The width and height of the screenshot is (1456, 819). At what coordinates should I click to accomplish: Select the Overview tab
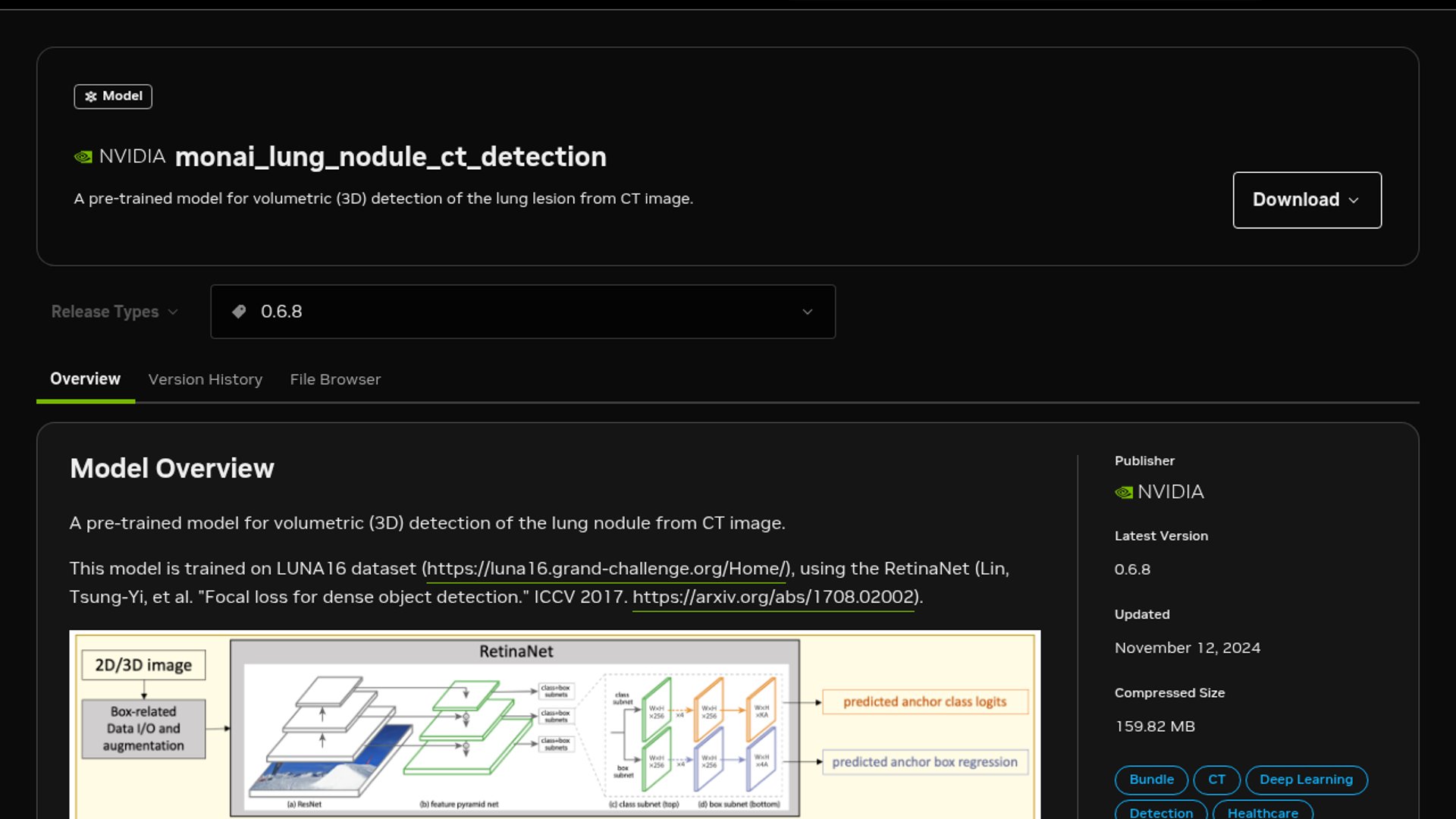pos(85,379)
